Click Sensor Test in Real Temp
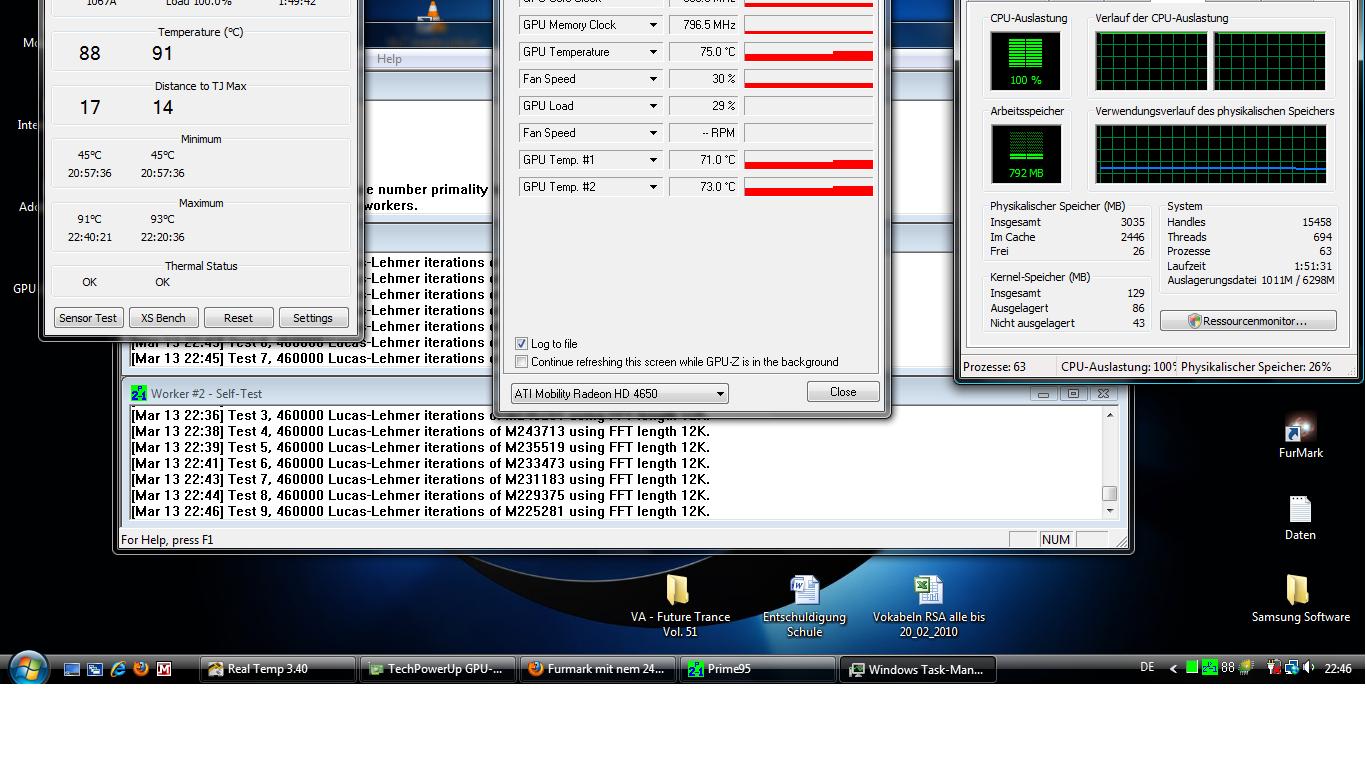 (88, 318)
